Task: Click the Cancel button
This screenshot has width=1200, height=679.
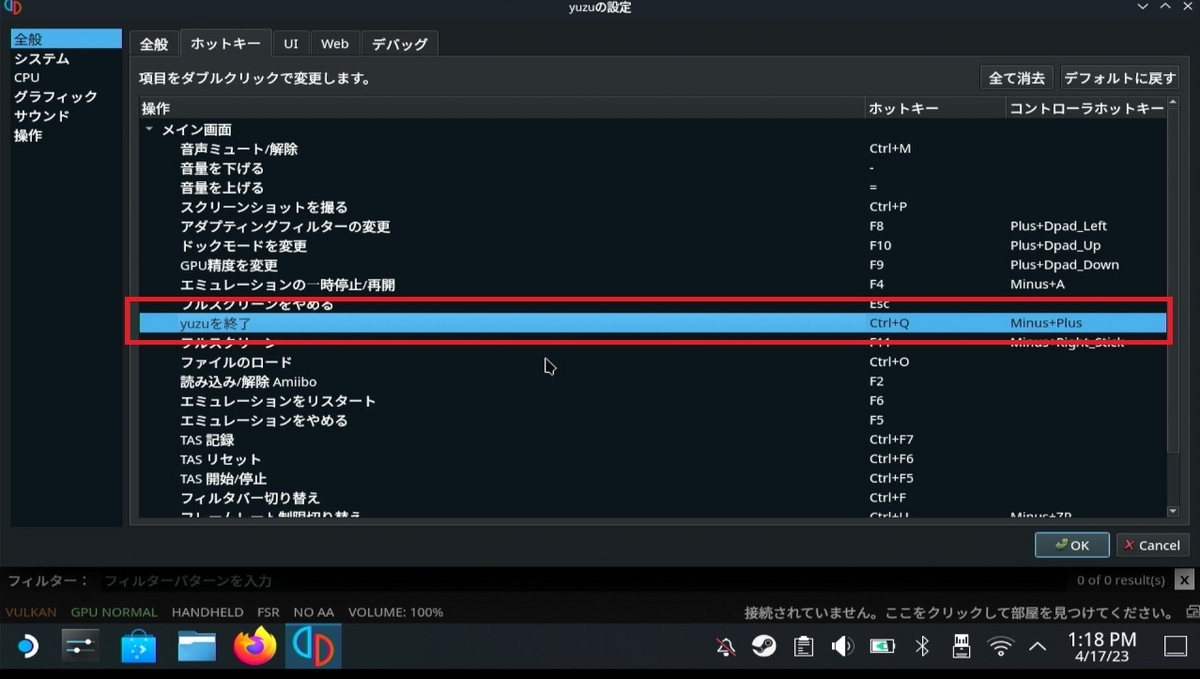Action: tap(1152, 545)
